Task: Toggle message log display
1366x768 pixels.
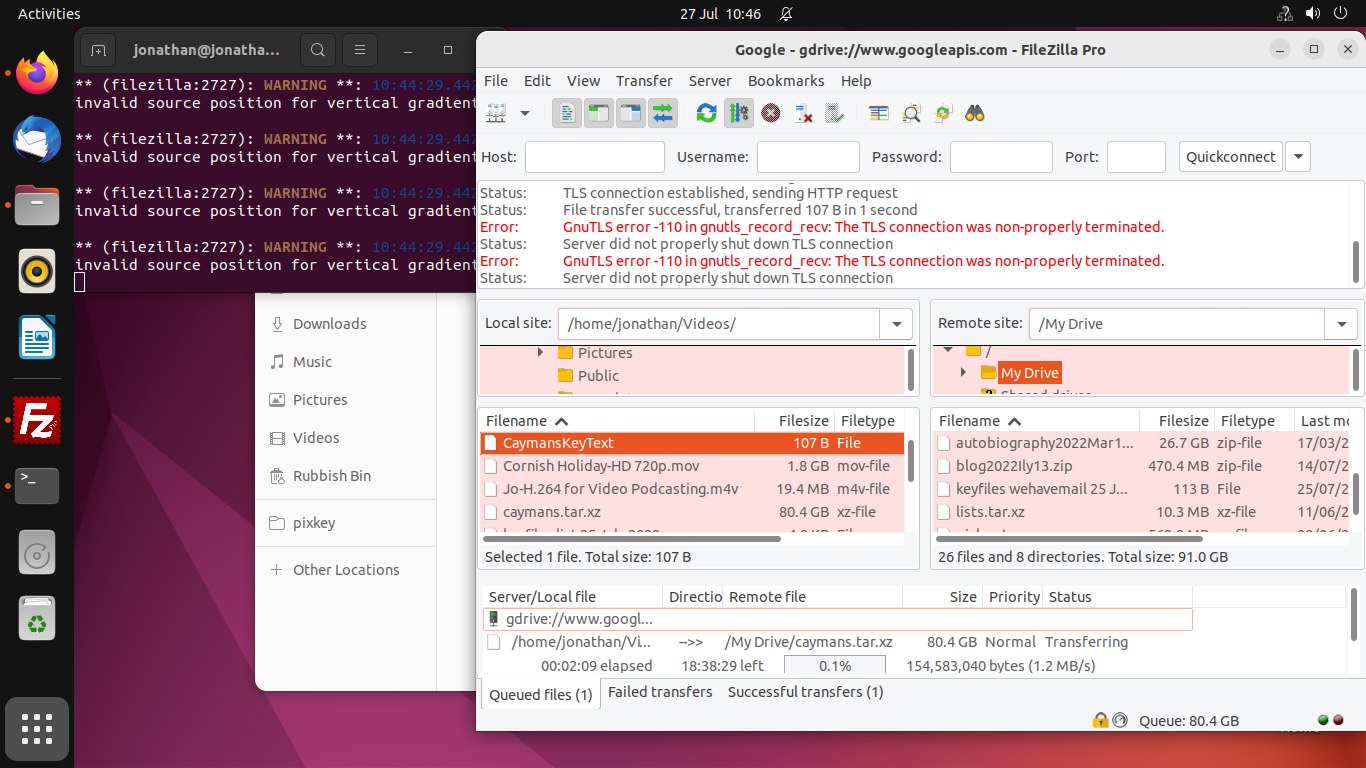Action: [566, 113]
